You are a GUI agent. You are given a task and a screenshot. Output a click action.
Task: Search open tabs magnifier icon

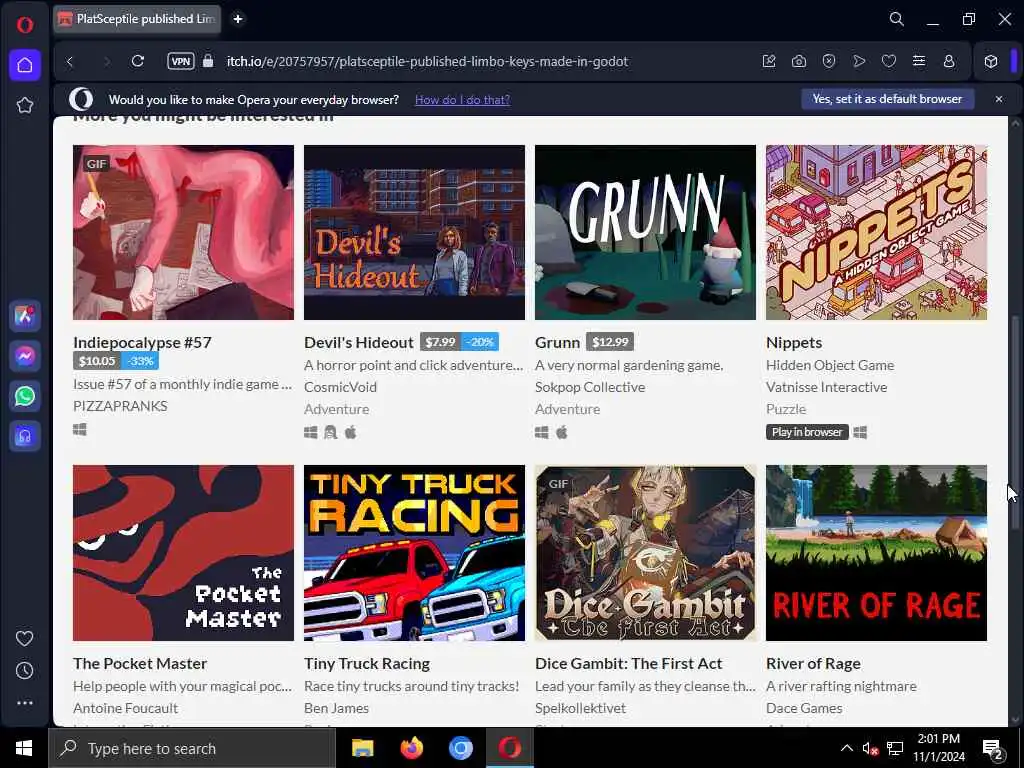tap(897, 19)
